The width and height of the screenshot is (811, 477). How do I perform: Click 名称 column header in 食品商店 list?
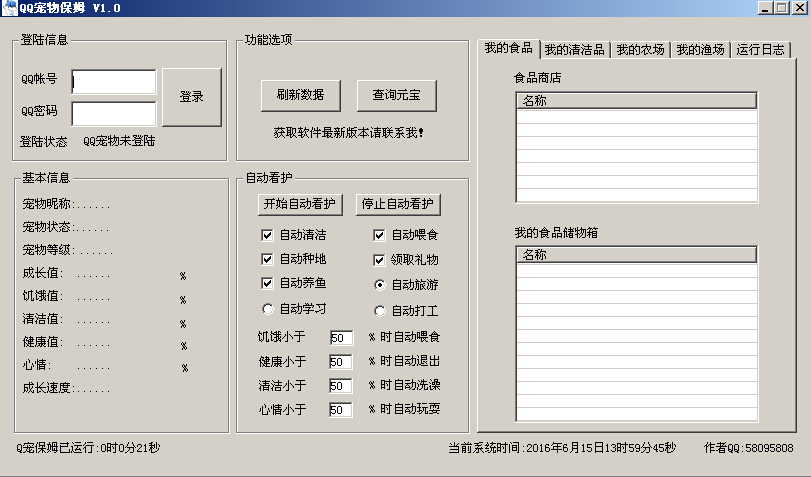[637, 101]
